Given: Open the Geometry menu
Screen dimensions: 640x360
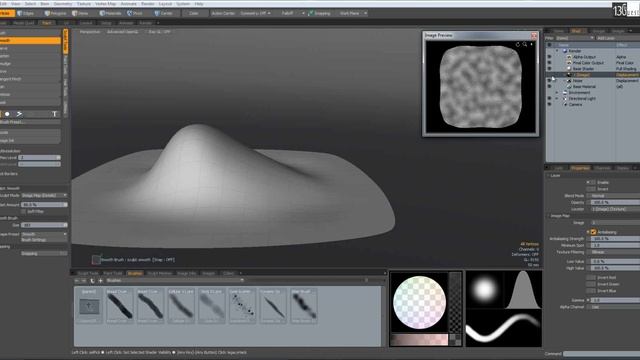Looking at the screenshot, I should 63,4.
